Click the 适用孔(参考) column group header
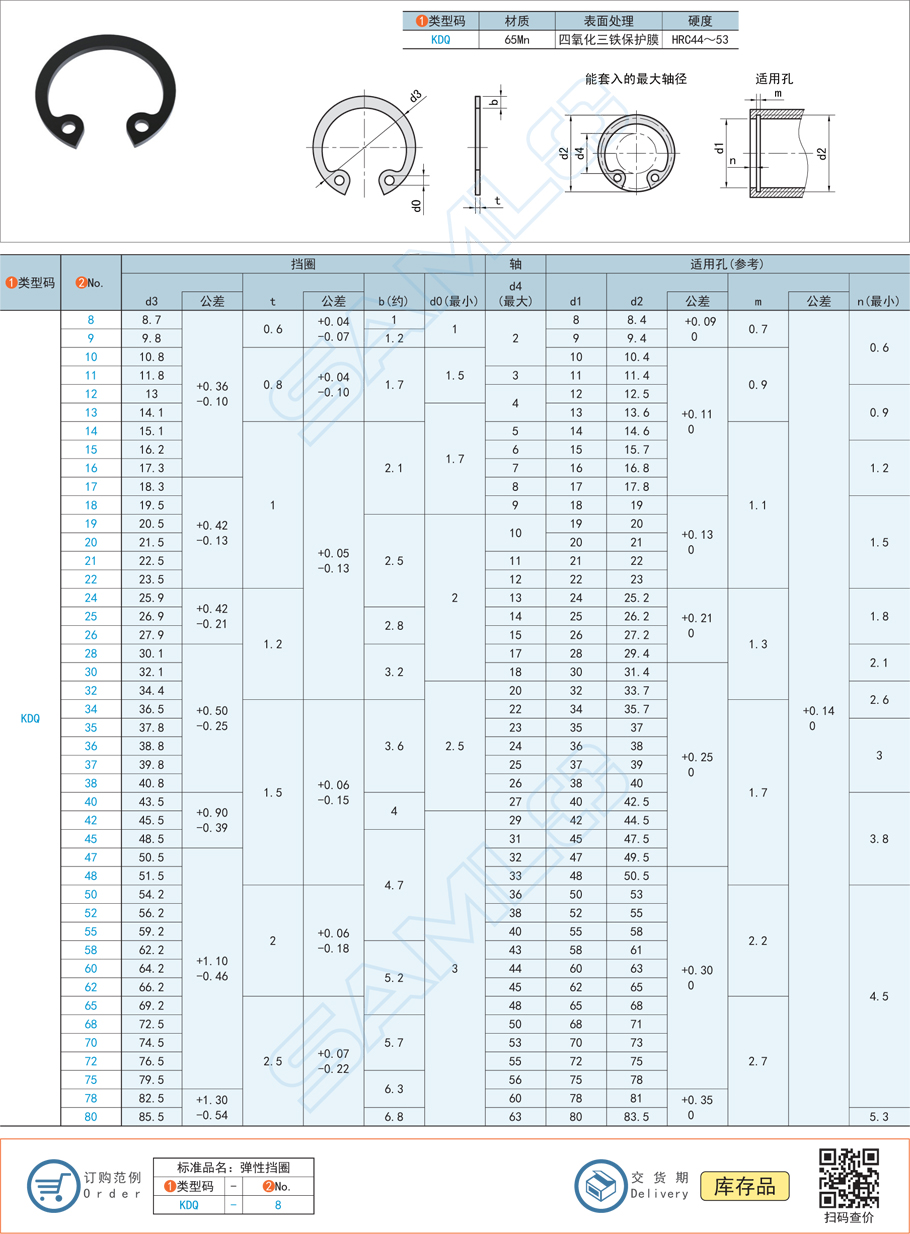Image resolution: width=910 pixels, height=1234 pixels. click(727, 264)
